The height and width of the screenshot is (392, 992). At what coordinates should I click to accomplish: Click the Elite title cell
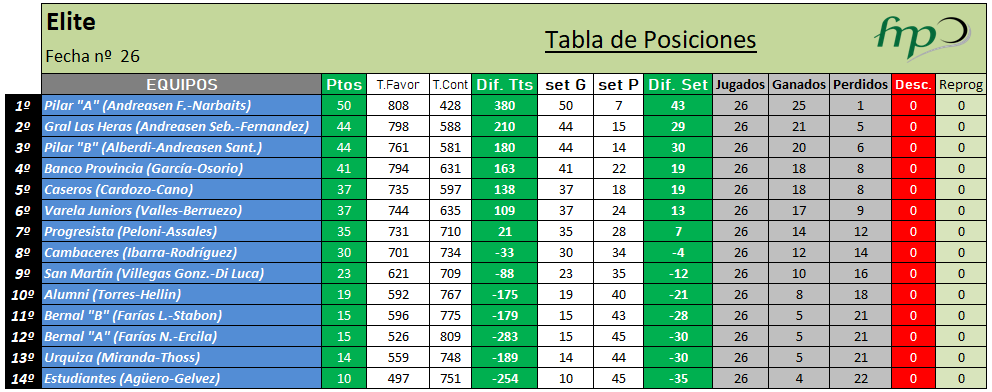coord(70,23)
